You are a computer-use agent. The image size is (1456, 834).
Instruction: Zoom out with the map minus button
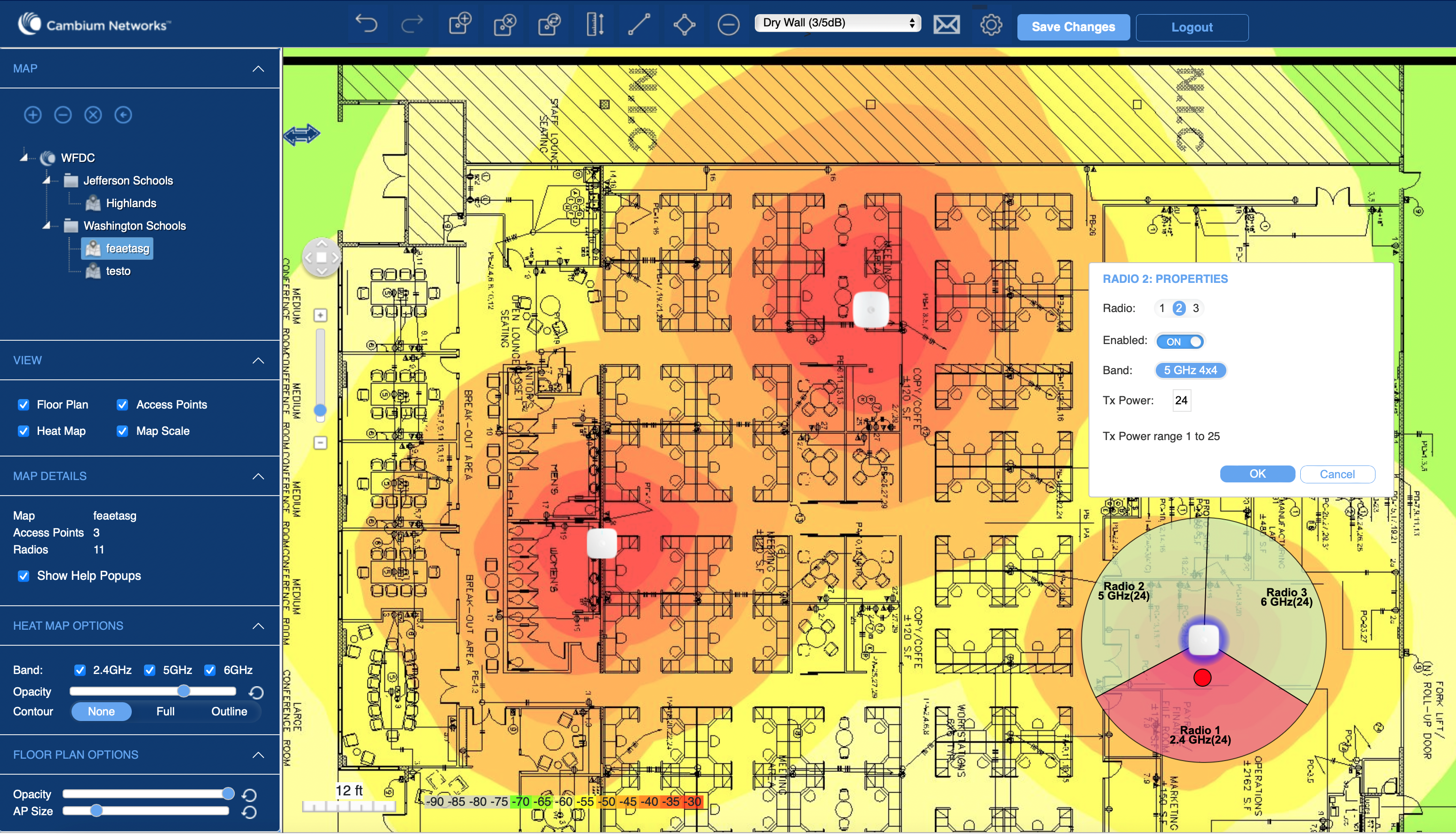(320, 443)
